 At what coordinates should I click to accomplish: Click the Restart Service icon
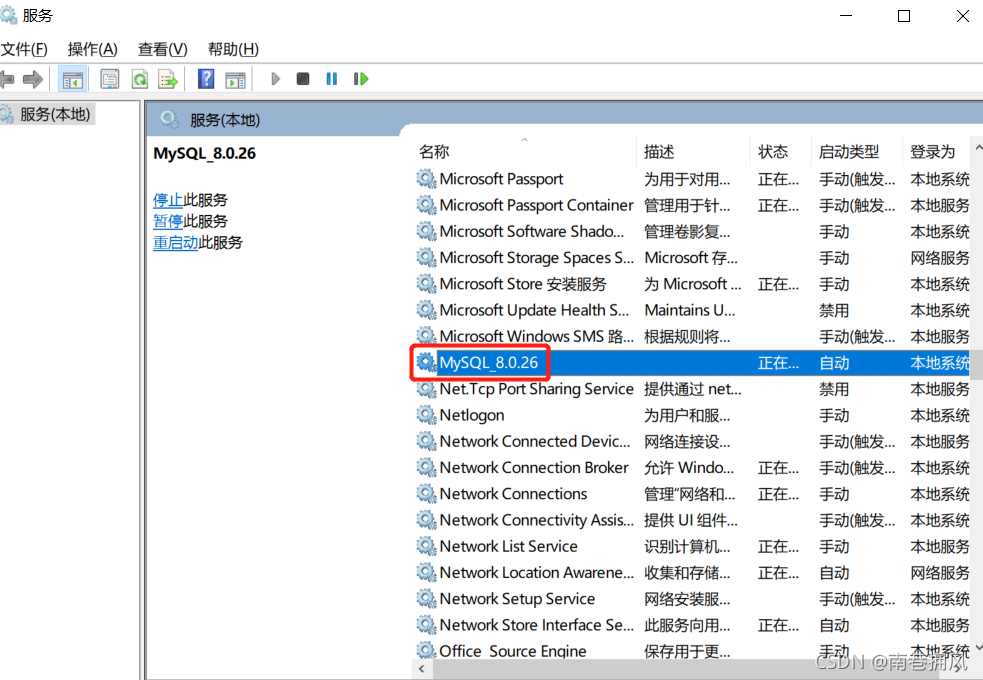tap(360, 79)
